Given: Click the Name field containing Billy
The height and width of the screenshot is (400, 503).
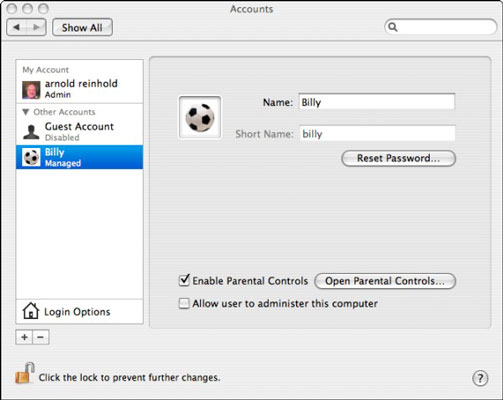Looking at the screenshot, I should [x=377, y=102].
